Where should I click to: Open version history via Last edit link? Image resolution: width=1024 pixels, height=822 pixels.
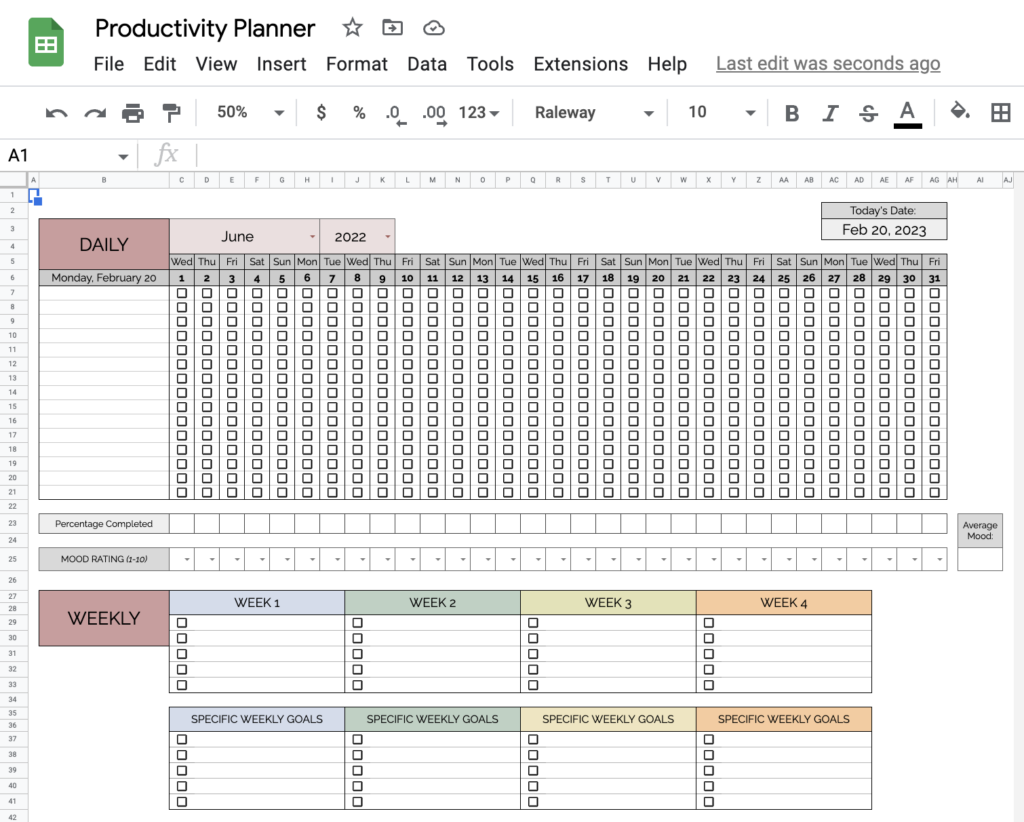(x=827, y=63)
